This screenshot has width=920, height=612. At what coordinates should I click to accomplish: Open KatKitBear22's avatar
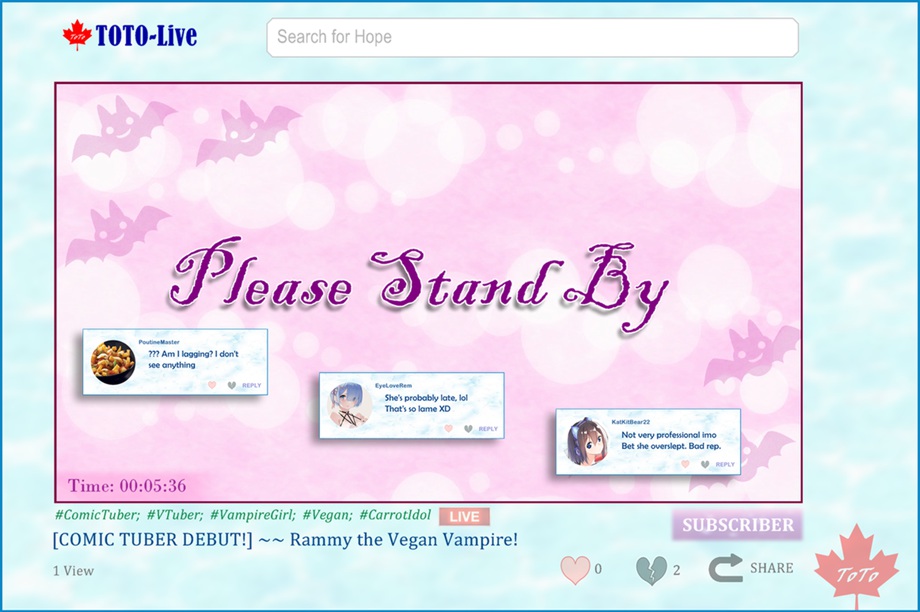tap(586, 441)
